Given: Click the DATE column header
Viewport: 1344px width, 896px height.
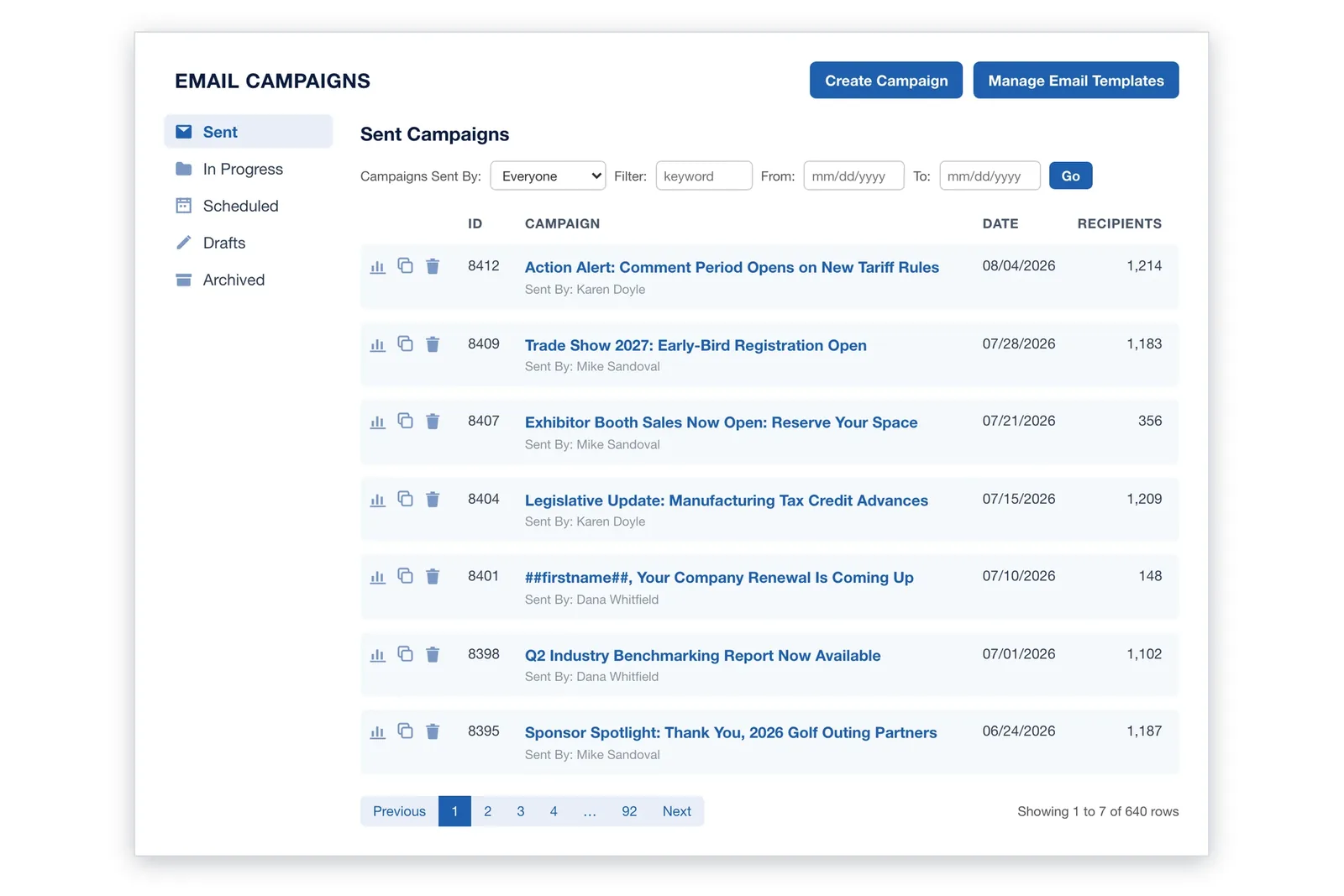Looking at the screenshot, I should click(x=1000, y=223).
